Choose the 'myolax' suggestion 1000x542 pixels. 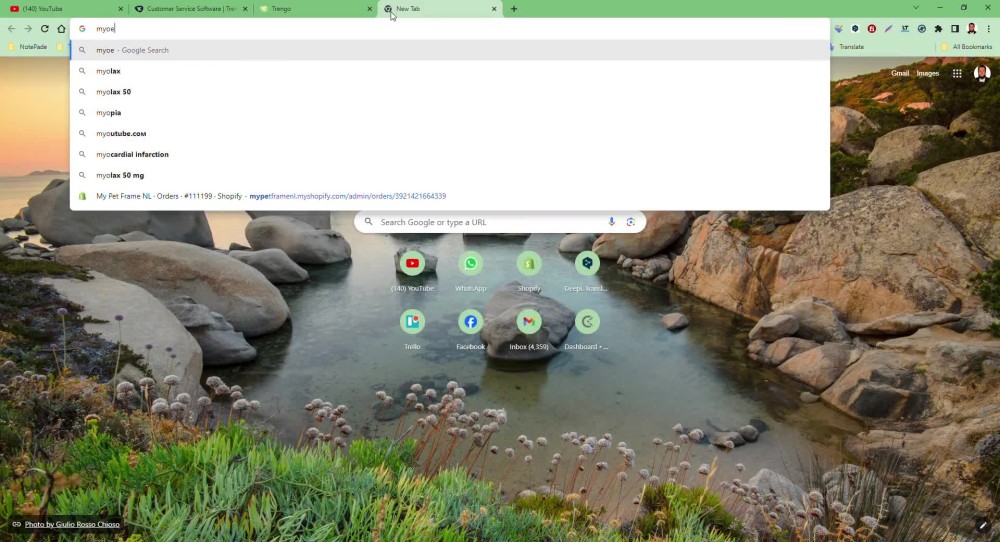pyautogui.click(x=450, y=71)
